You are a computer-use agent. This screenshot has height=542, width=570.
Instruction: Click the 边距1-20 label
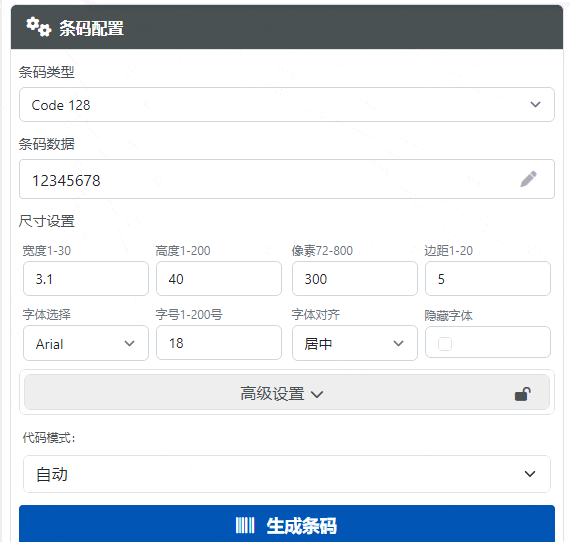click(x=449, y=251)
